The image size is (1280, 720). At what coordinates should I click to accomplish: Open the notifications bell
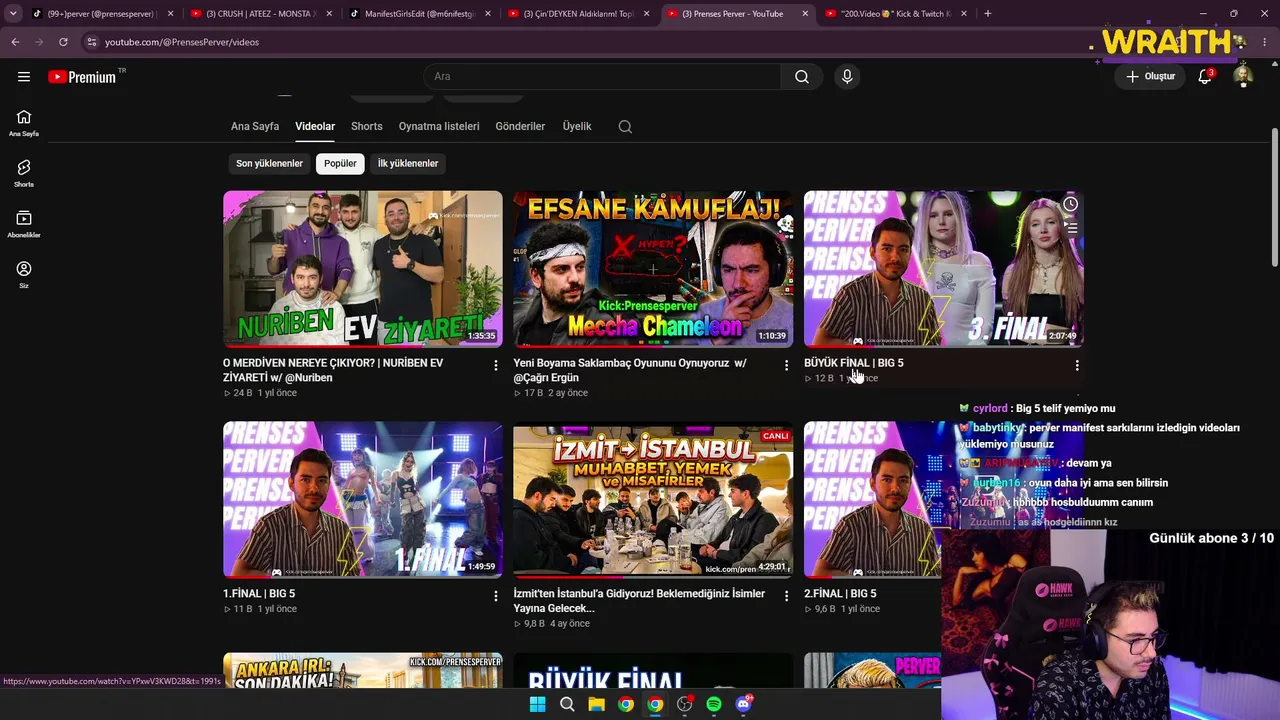coord(1205,76)
